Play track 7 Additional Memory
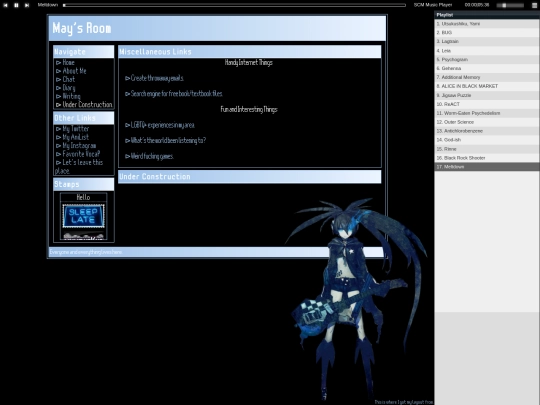 tap(487, 77)
